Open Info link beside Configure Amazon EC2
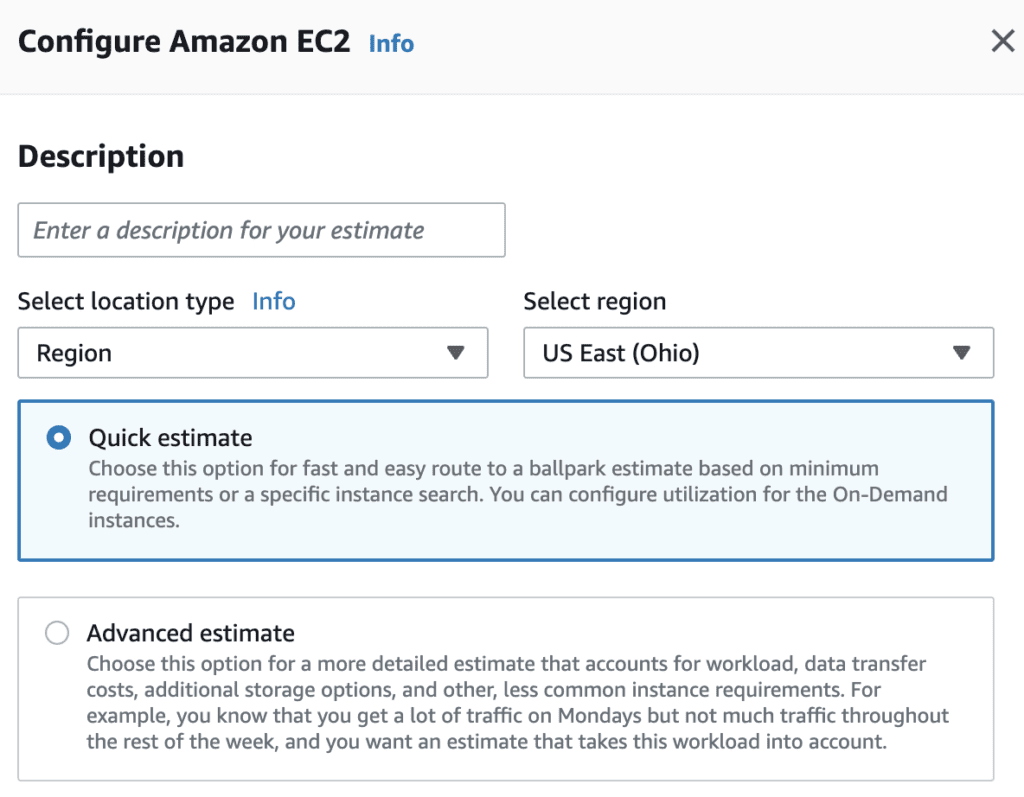1024x797 pixels. tap(391, 44)
